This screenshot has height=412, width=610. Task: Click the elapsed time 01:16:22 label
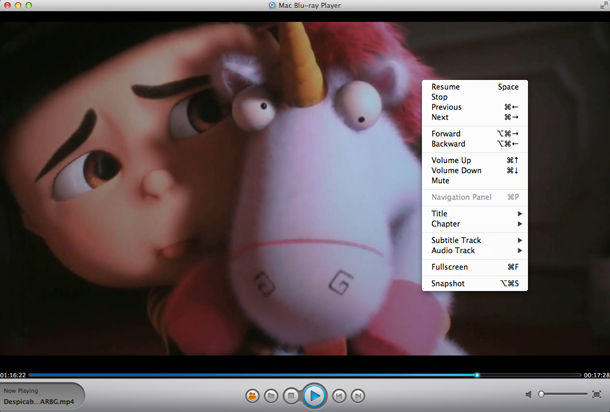pos(13,375)
